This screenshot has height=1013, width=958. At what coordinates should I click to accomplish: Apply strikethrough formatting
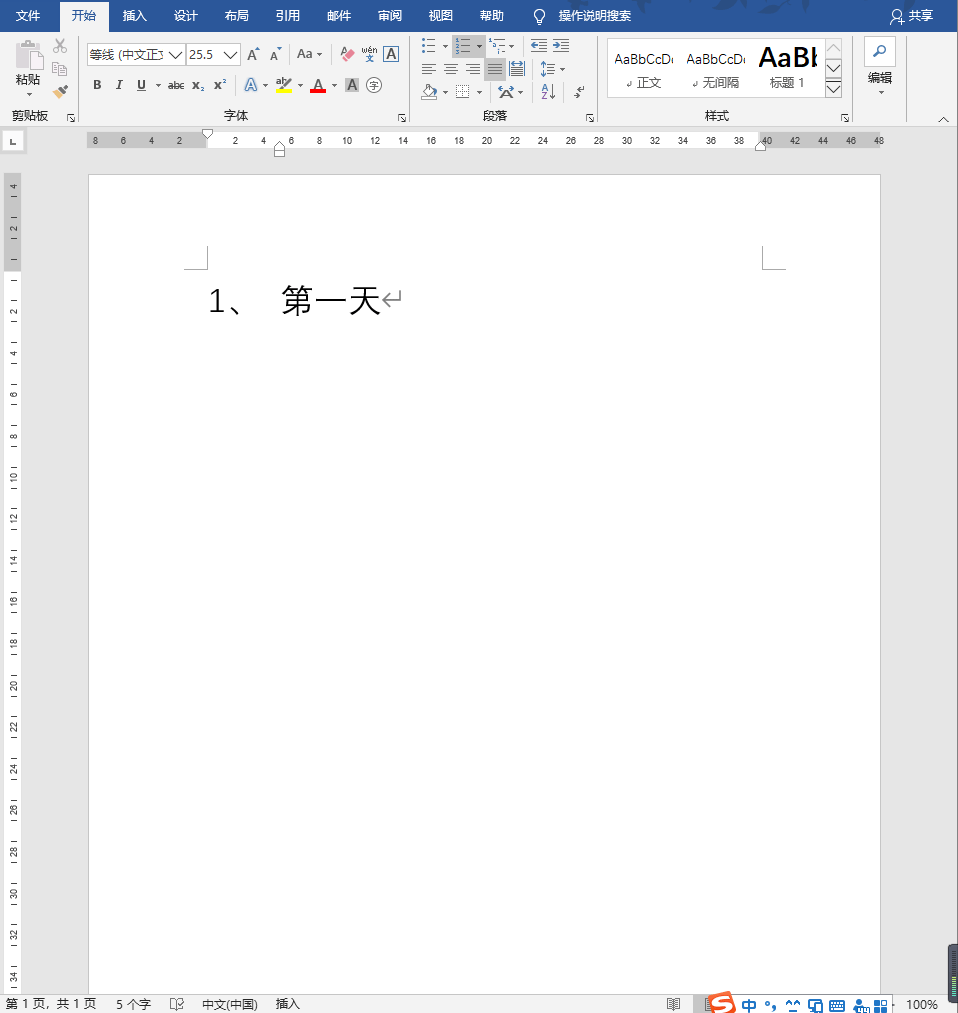[176, 85]
